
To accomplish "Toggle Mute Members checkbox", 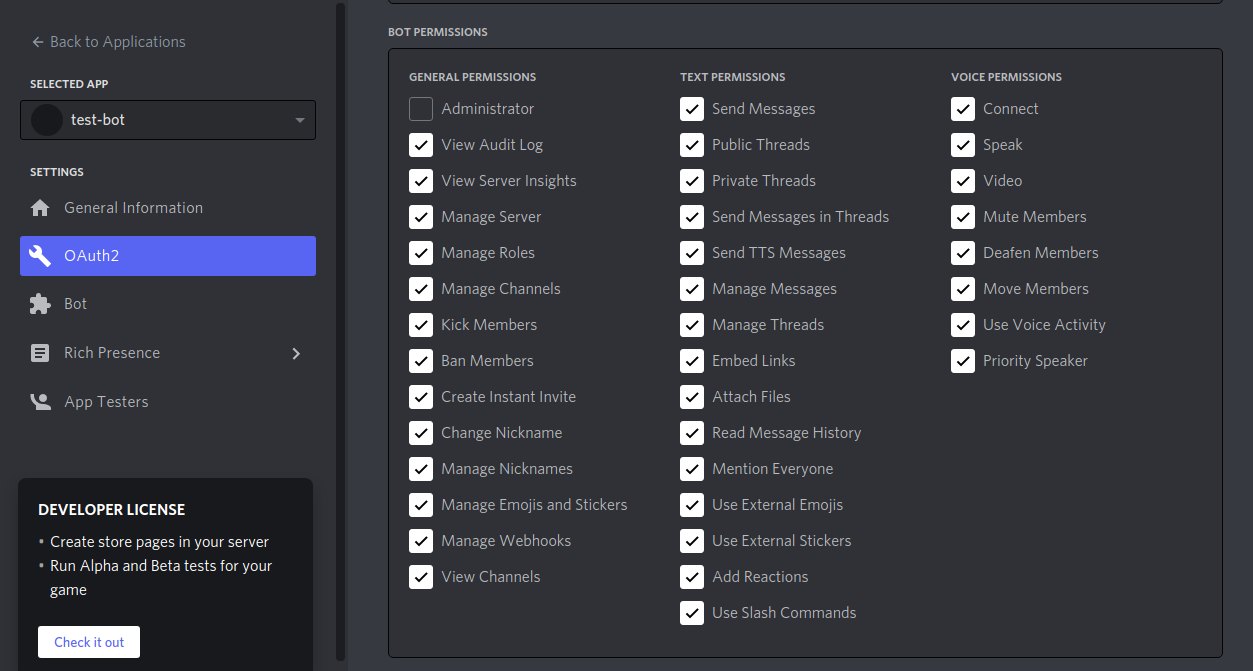I will (x=963, y=217).
